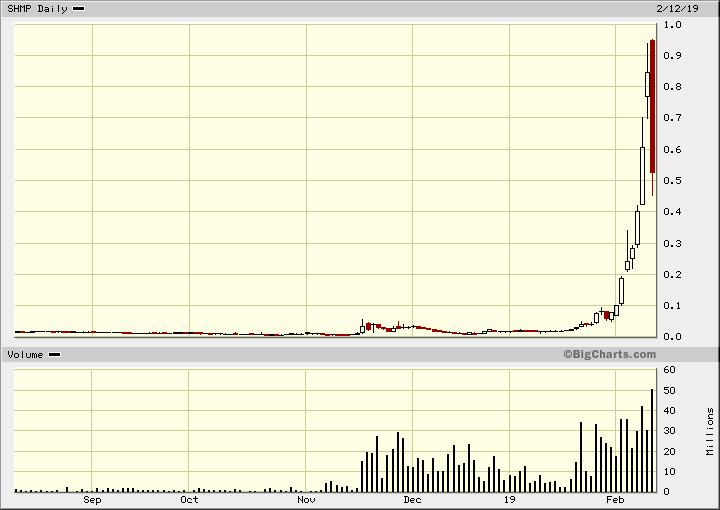Click the Millions volume unit label
Viewport: 720px width, 510px height.
coord(710,431)
